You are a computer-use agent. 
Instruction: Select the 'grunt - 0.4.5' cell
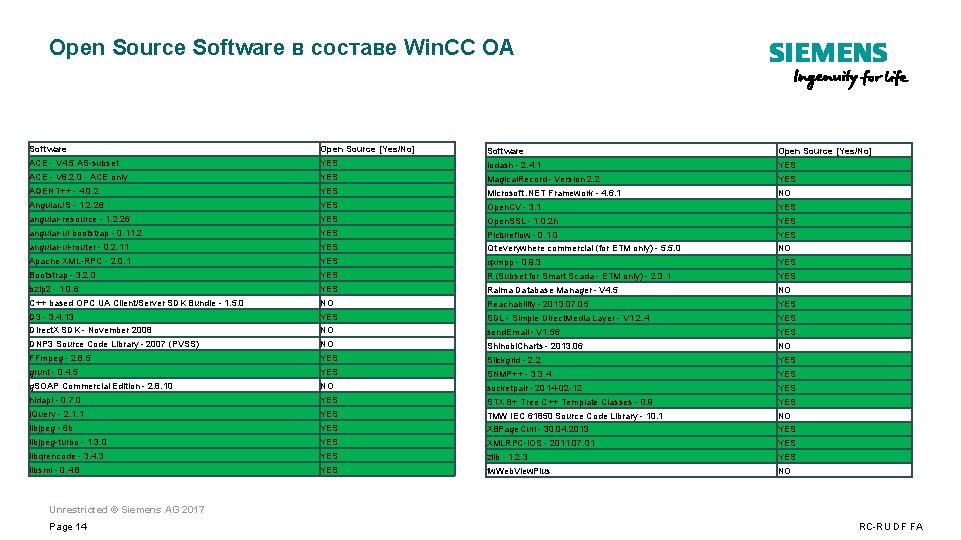tap(174, 372)
